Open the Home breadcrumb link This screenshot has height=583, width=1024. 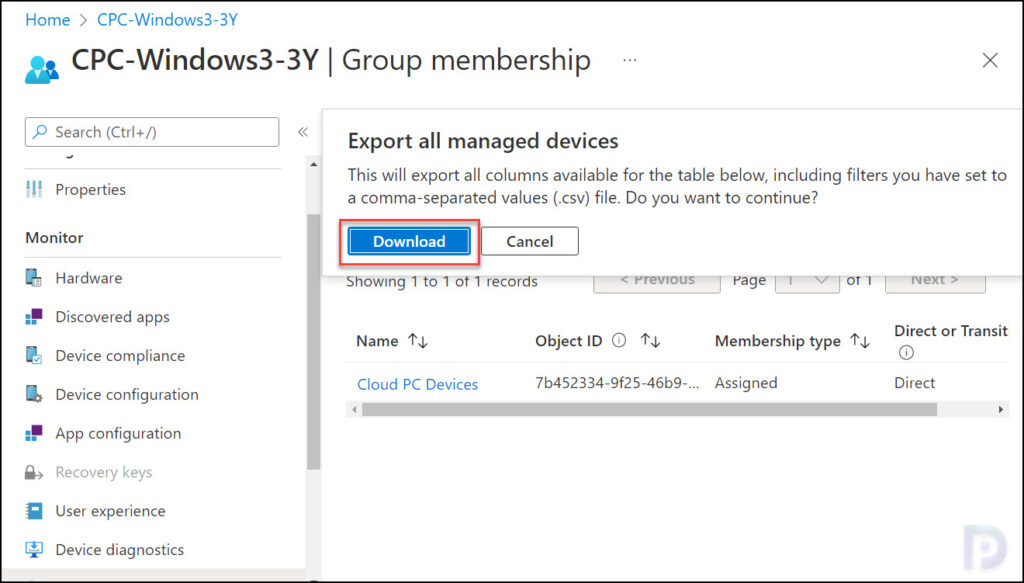[x=48, y=20]
